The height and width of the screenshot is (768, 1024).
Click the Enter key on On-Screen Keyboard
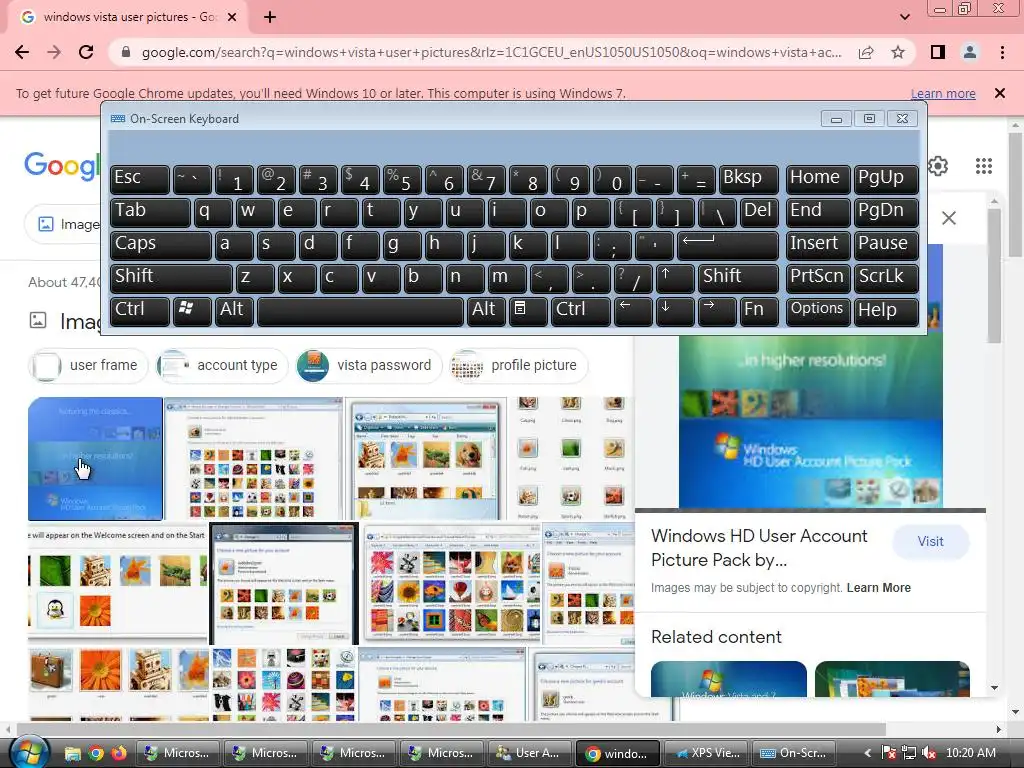pos(728,244)
